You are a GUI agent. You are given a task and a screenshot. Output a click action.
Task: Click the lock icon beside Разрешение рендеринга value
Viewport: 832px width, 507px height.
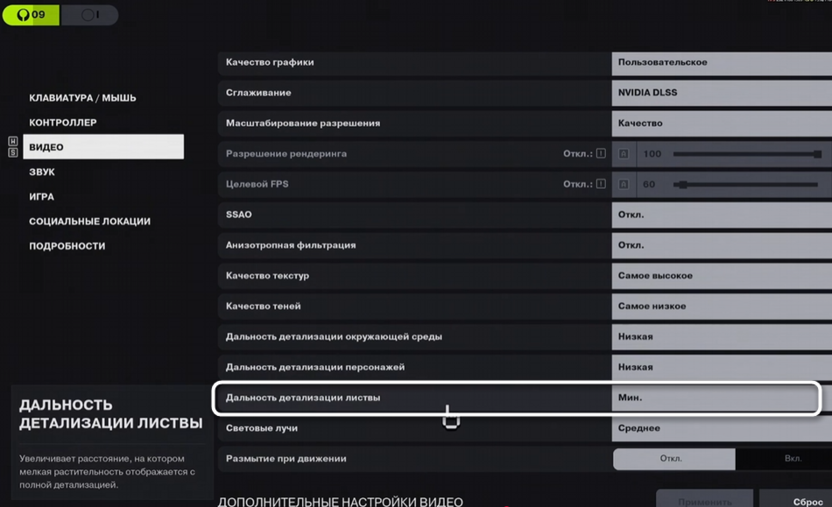tap(624, 154)
